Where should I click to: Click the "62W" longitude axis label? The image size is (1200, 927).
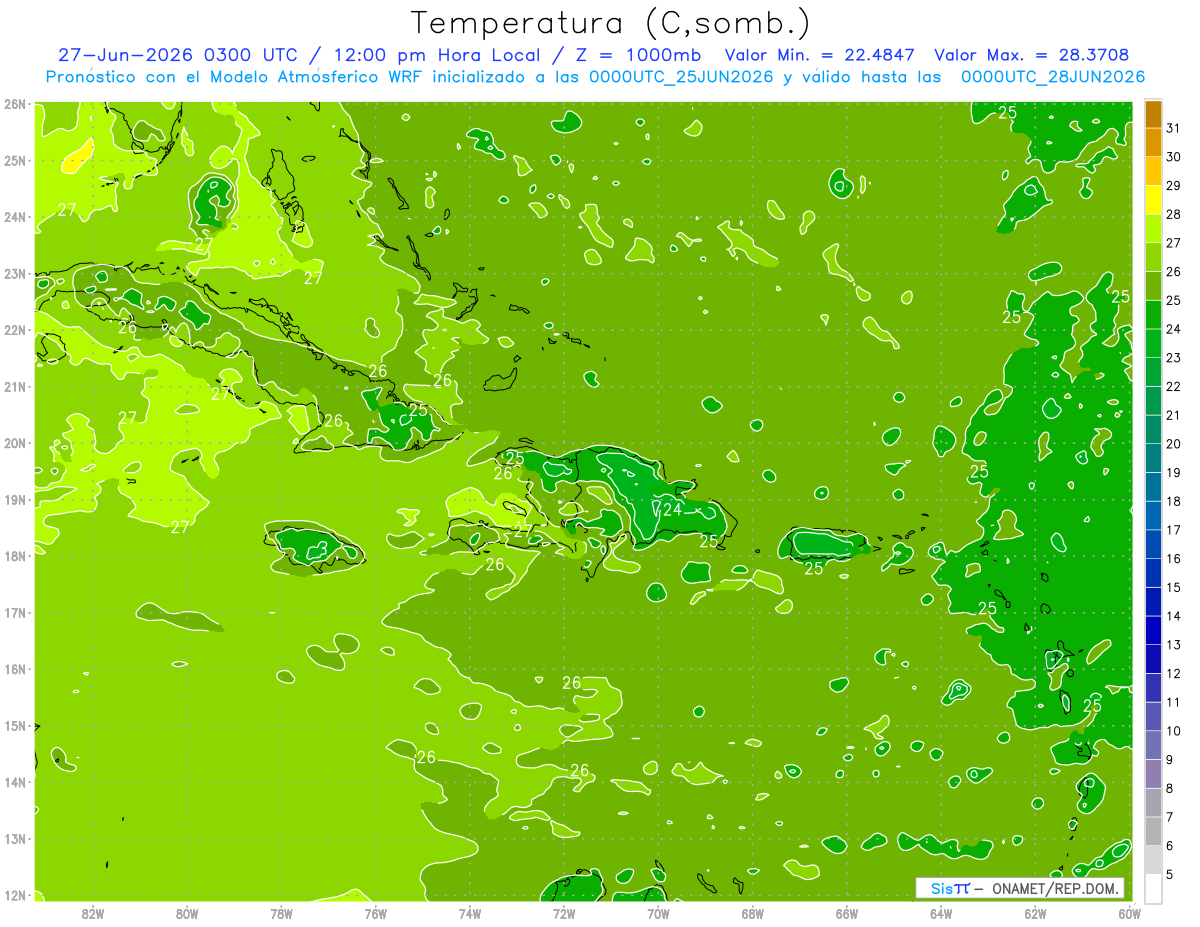(x=1035, y=913)
